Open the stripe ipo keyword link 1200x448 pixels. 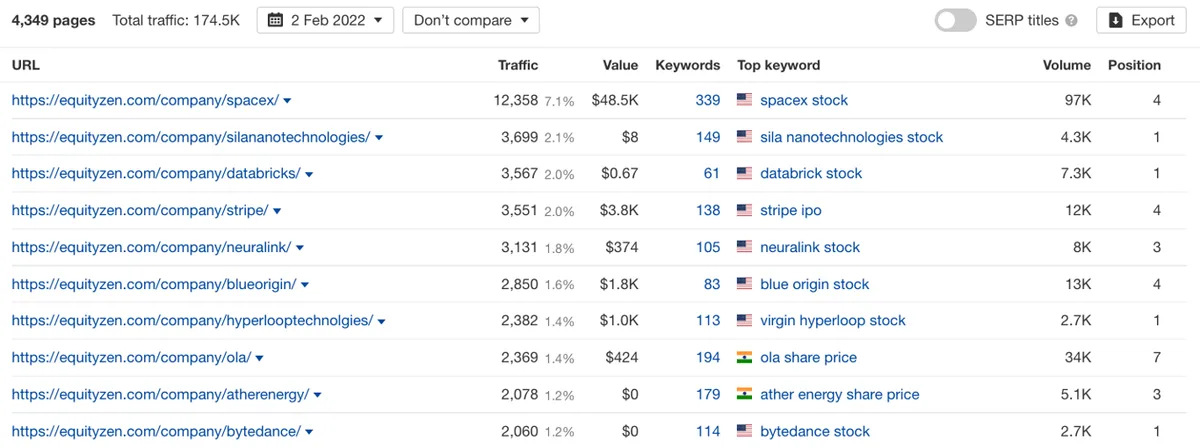(x=791, y=210)
